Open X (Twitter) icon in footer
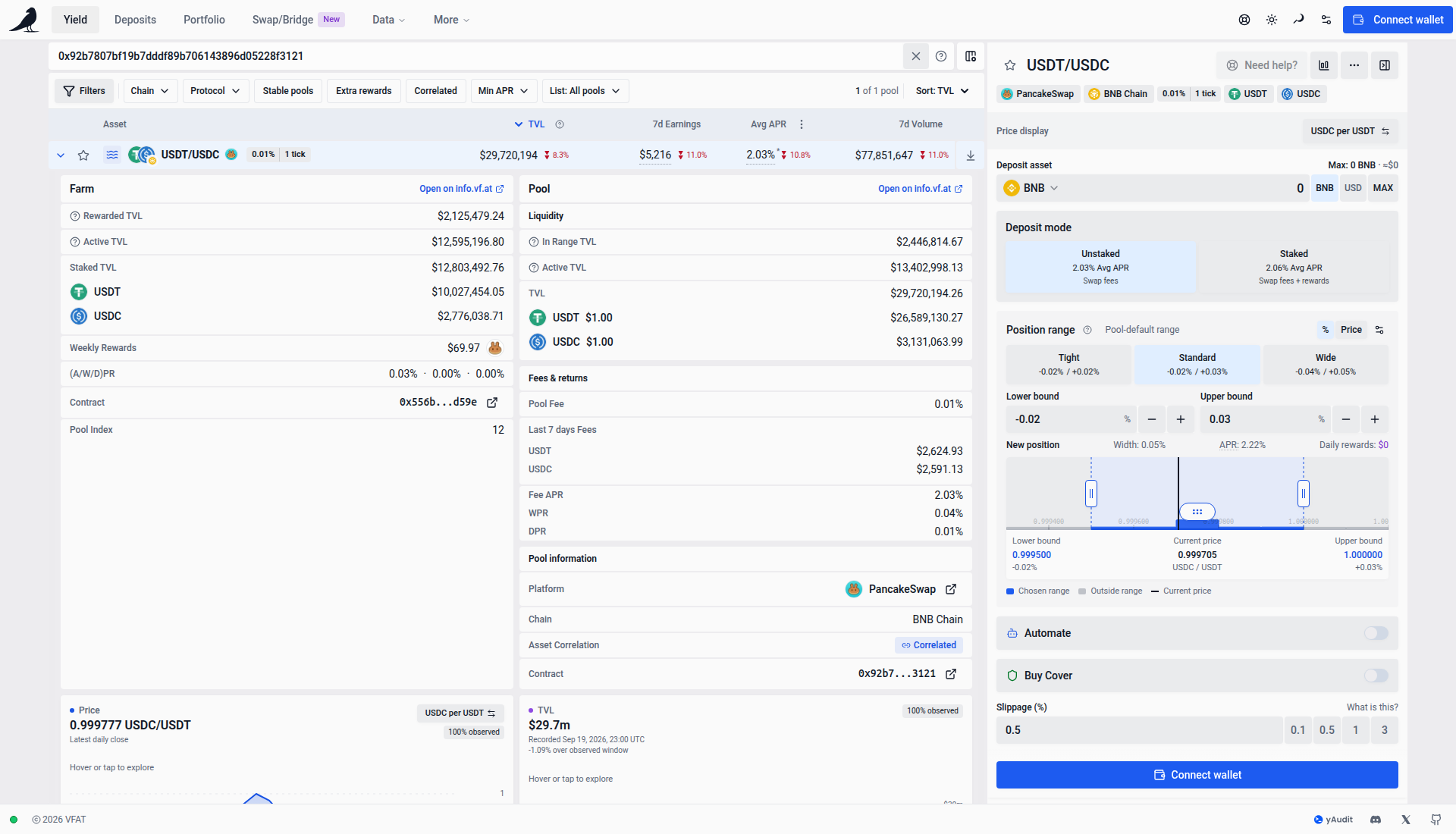This screenshot has height=834, width=1456. tap(1406, 820)
